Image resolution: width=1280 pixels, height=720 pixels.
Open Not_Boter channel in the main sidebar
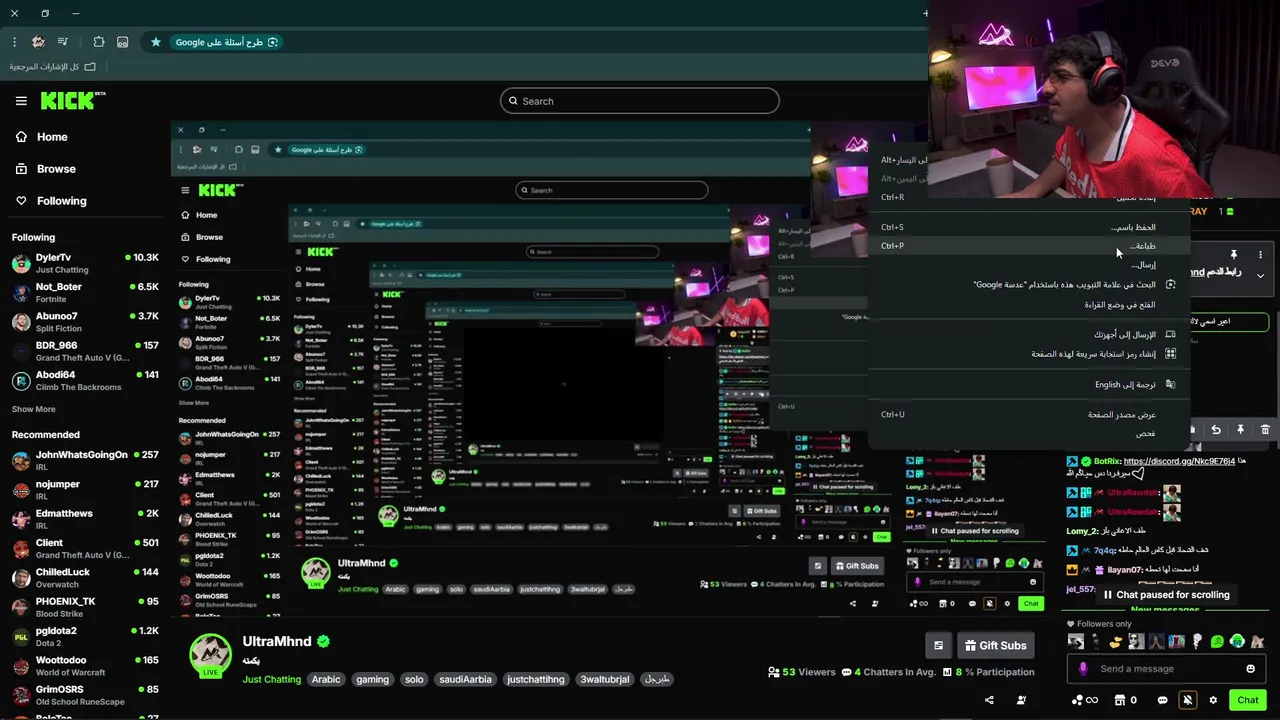coord(85,292)
